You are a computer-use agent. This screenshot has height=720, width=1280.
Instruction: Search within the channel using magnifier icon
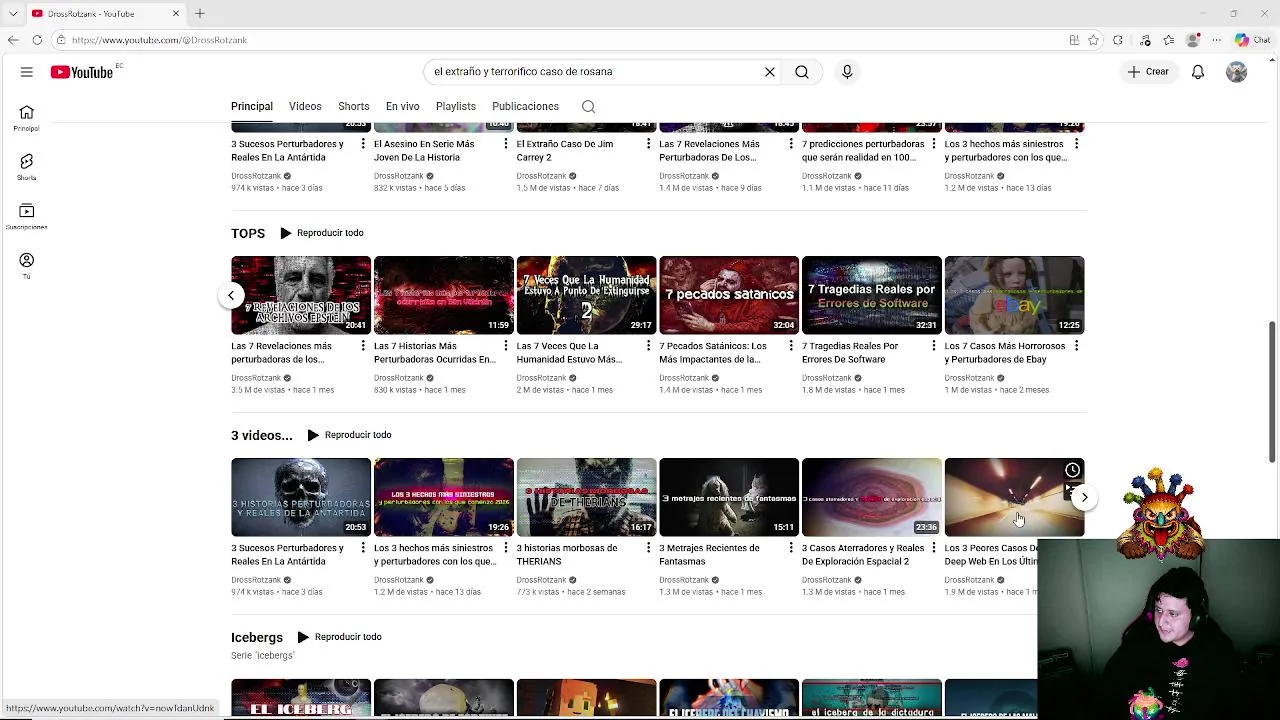588,106
